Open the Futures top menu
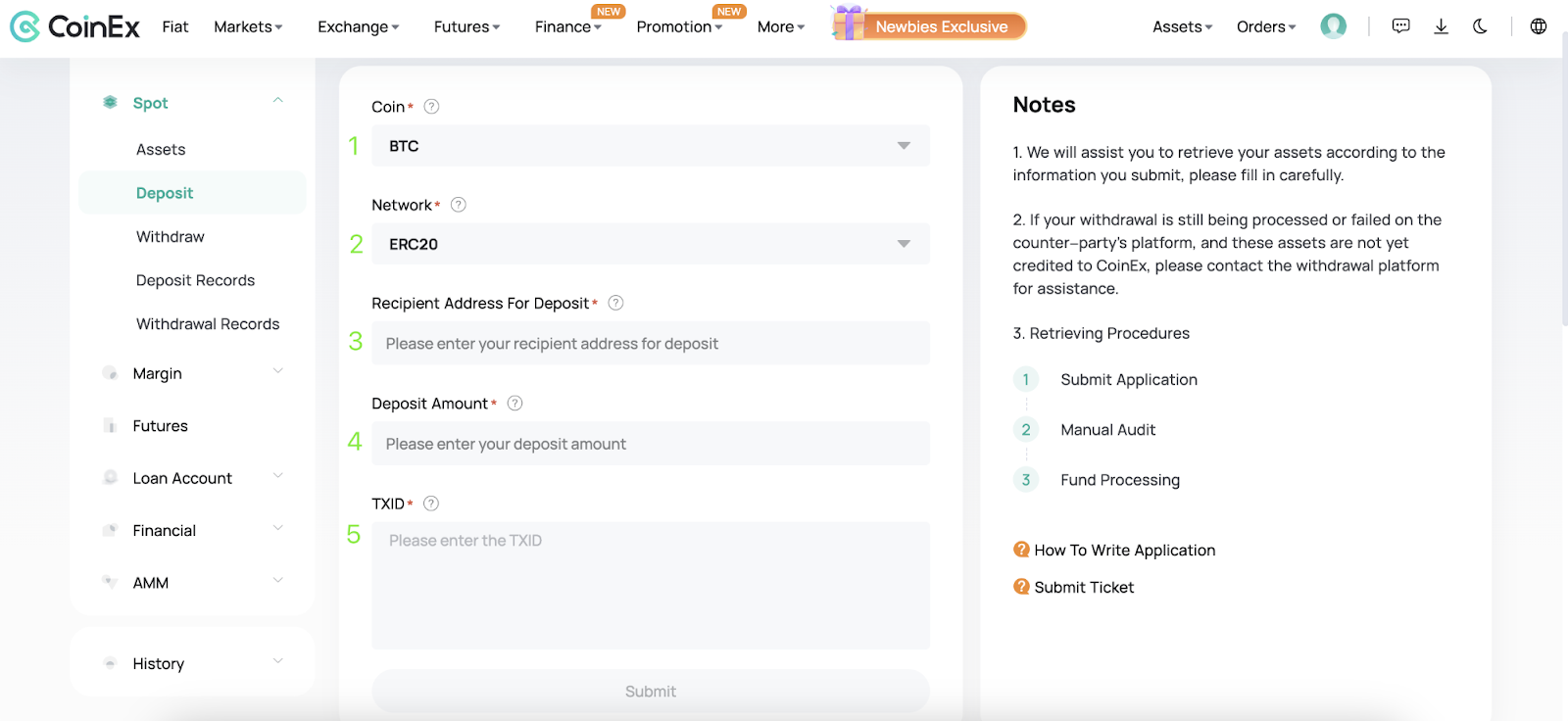Viewport: 1568px width, 721px height. (x=466, y=26)
